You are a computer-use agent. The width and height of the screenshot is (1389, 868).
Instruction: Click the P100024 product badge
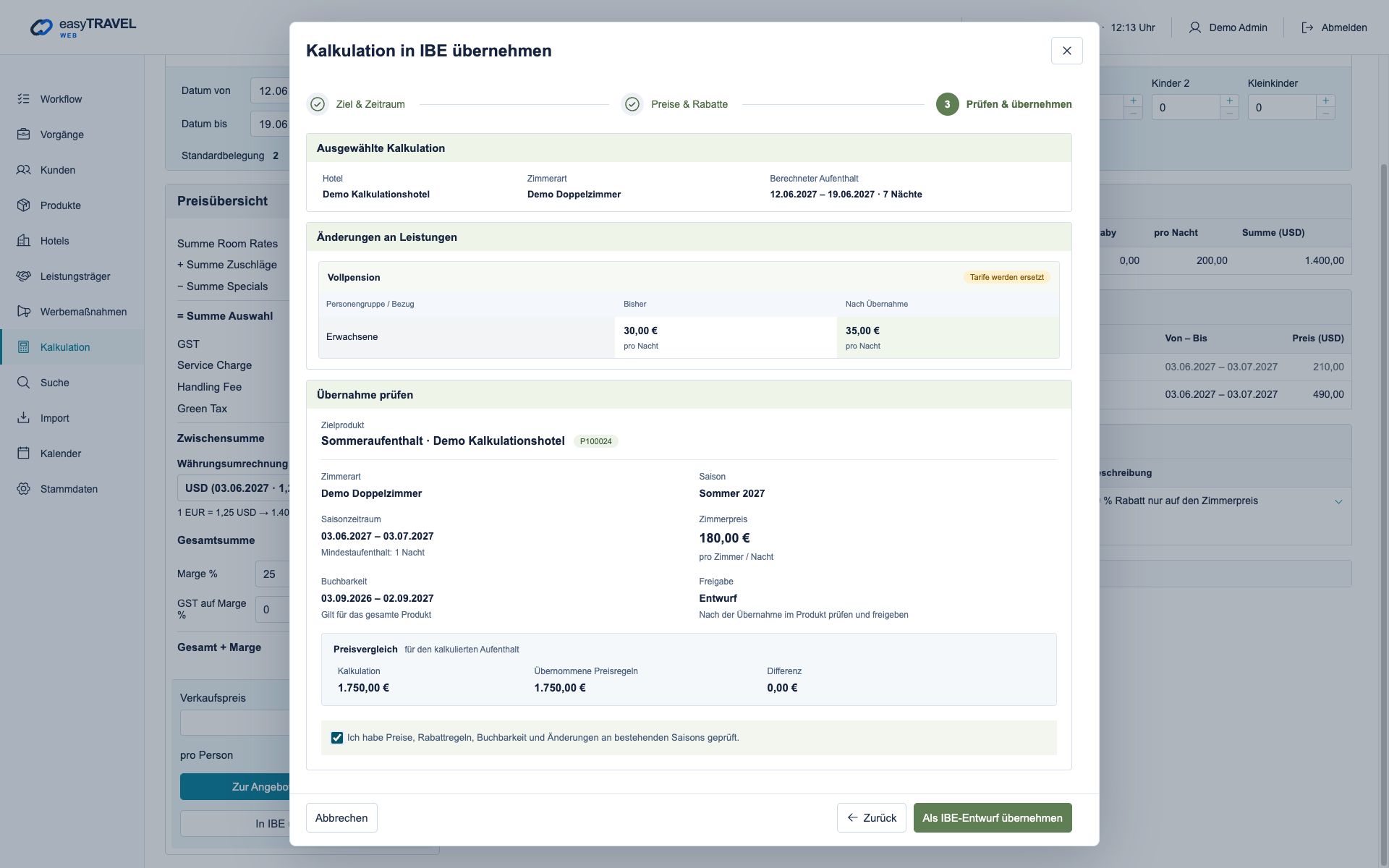point(595,441)
